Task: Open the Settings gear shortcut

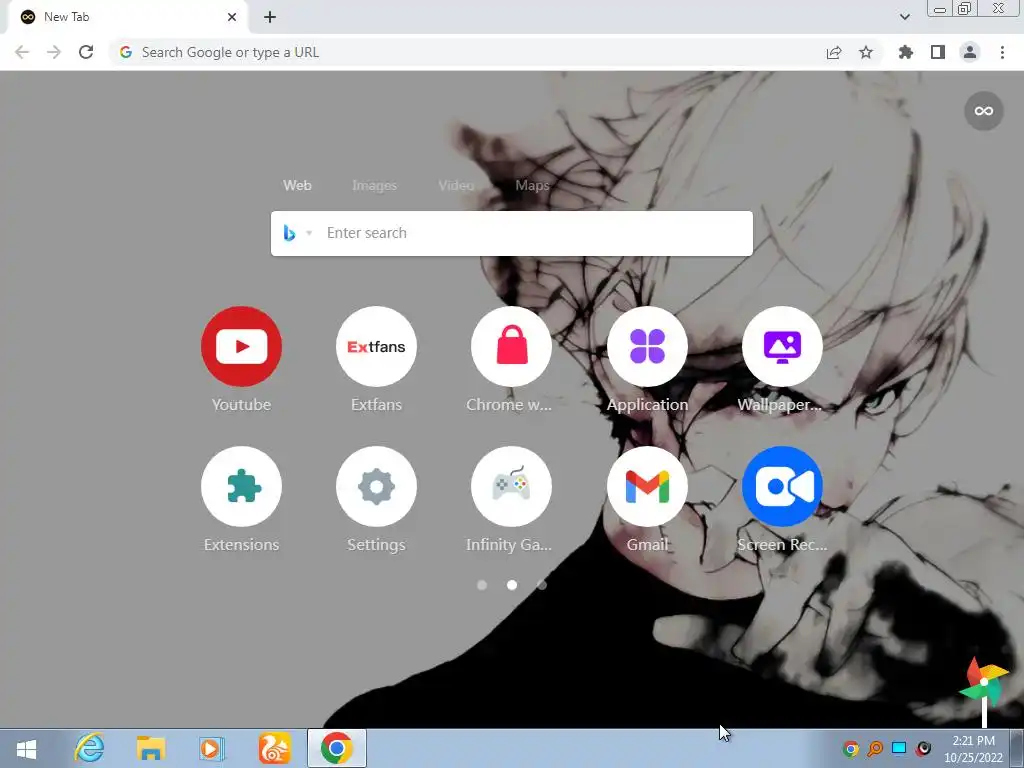Action: pos(376,487)
